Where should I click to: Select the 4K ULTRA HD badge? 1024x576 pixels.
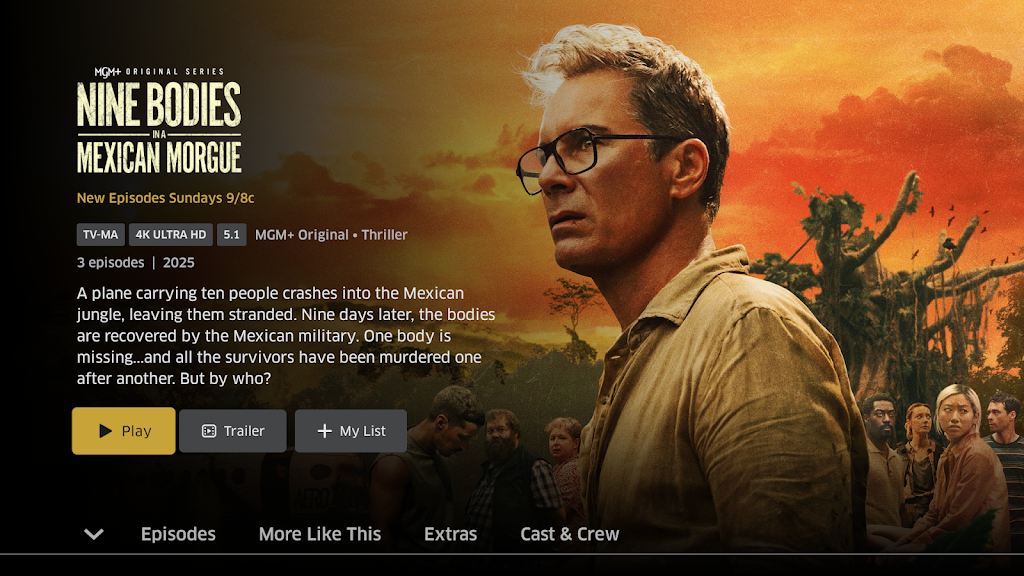point(170,234)
